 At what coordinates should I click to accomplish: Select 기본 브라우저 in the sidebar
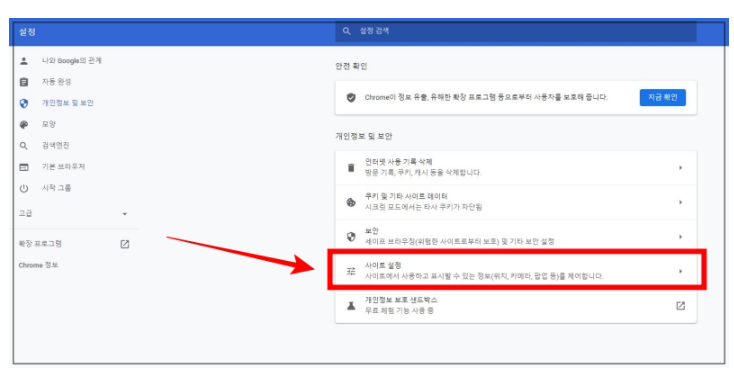(64, 167)
